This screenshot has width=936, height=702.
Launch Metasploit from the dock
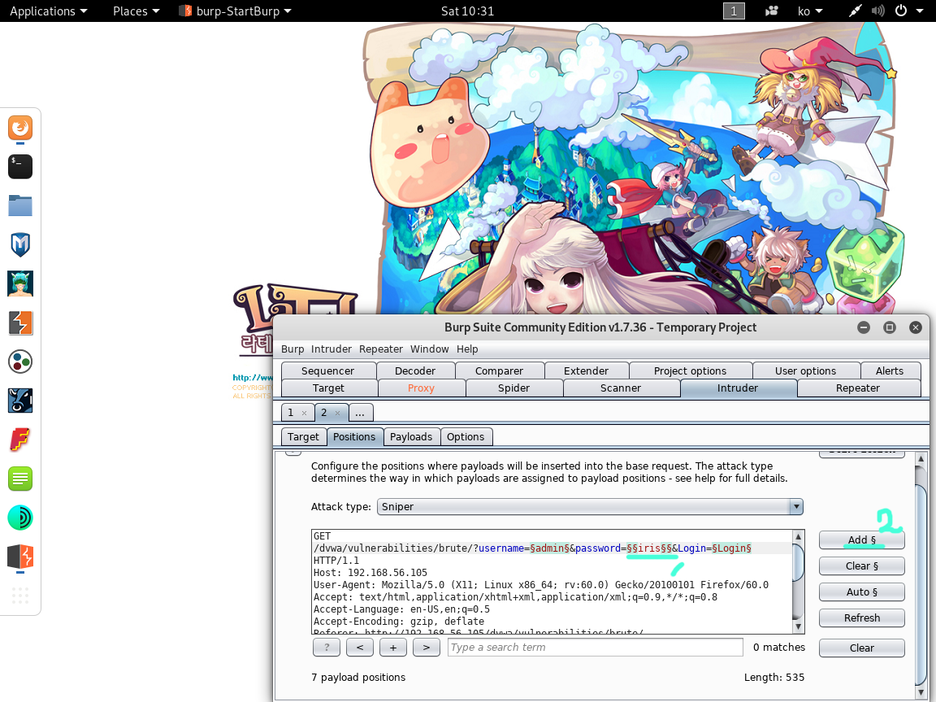(x=20, y=245)
